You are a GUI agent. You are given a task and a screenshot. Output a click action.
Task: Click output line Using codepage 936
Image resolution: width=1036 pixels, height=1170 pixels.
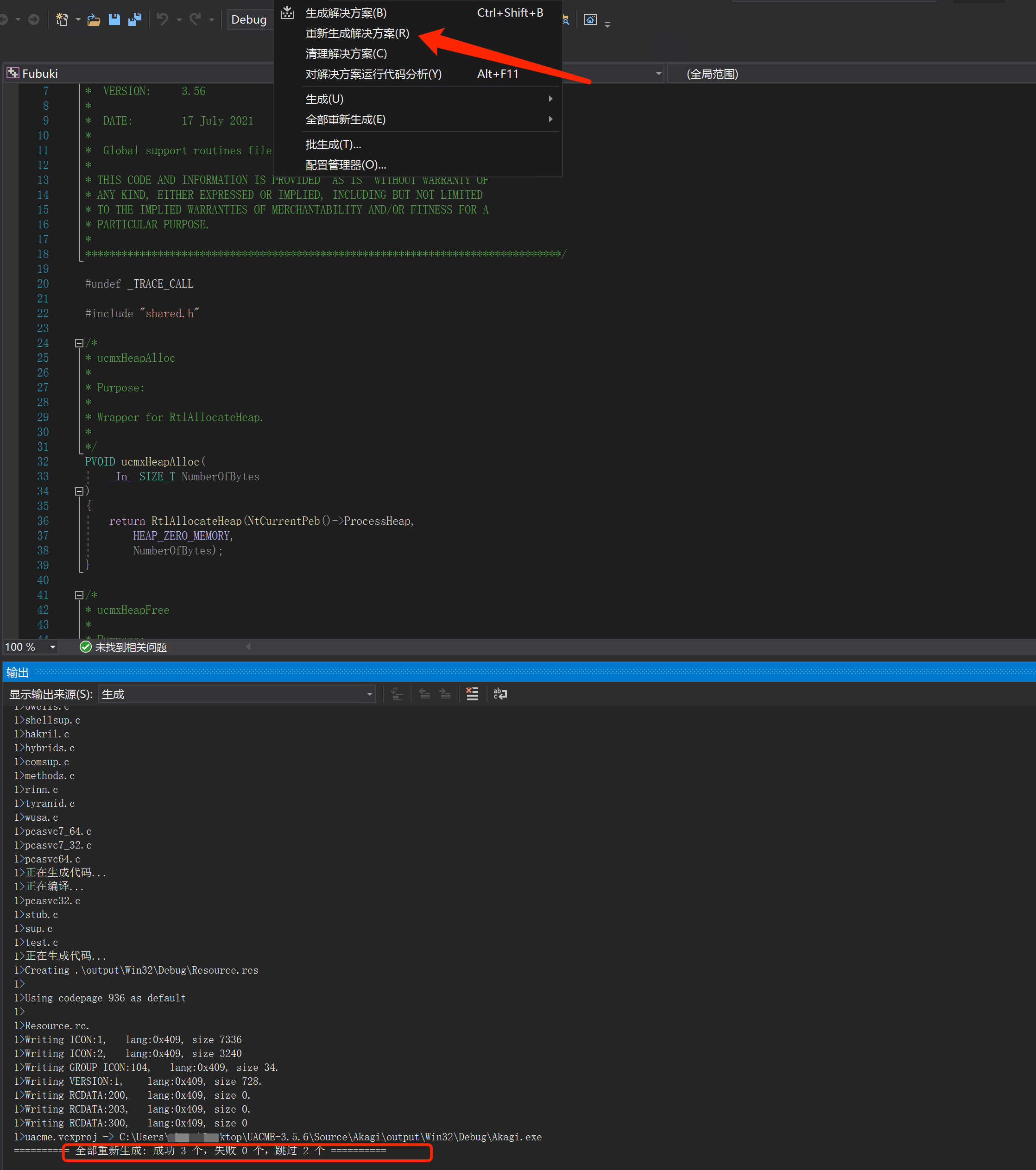[x=100, y=998]
